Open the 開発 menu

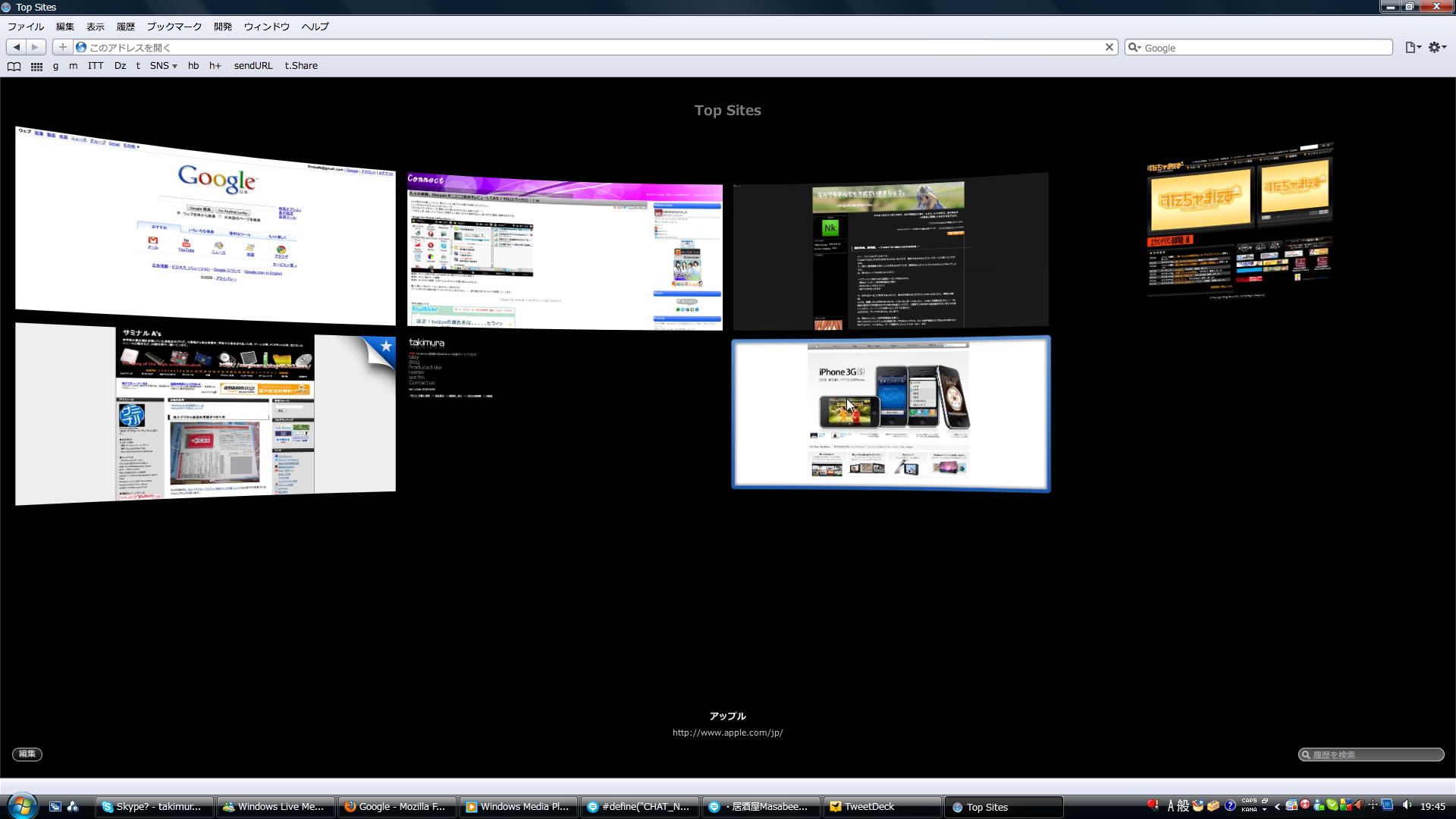(x=223, y=27)
